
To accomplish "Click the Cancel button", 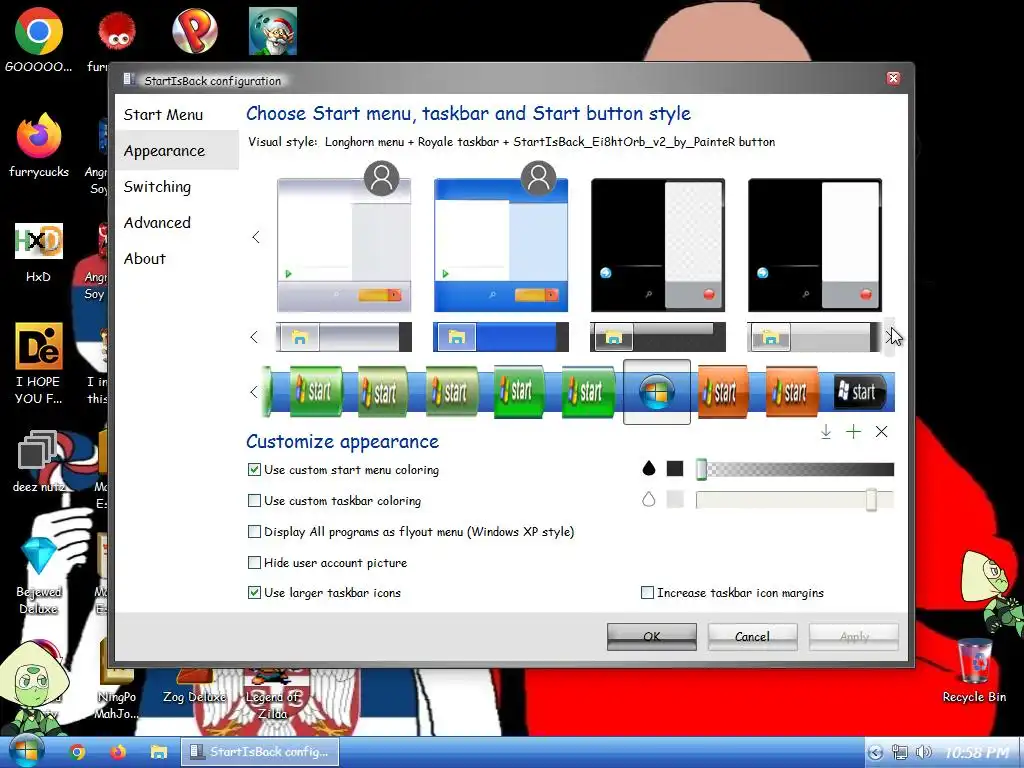I will (752, 637).
